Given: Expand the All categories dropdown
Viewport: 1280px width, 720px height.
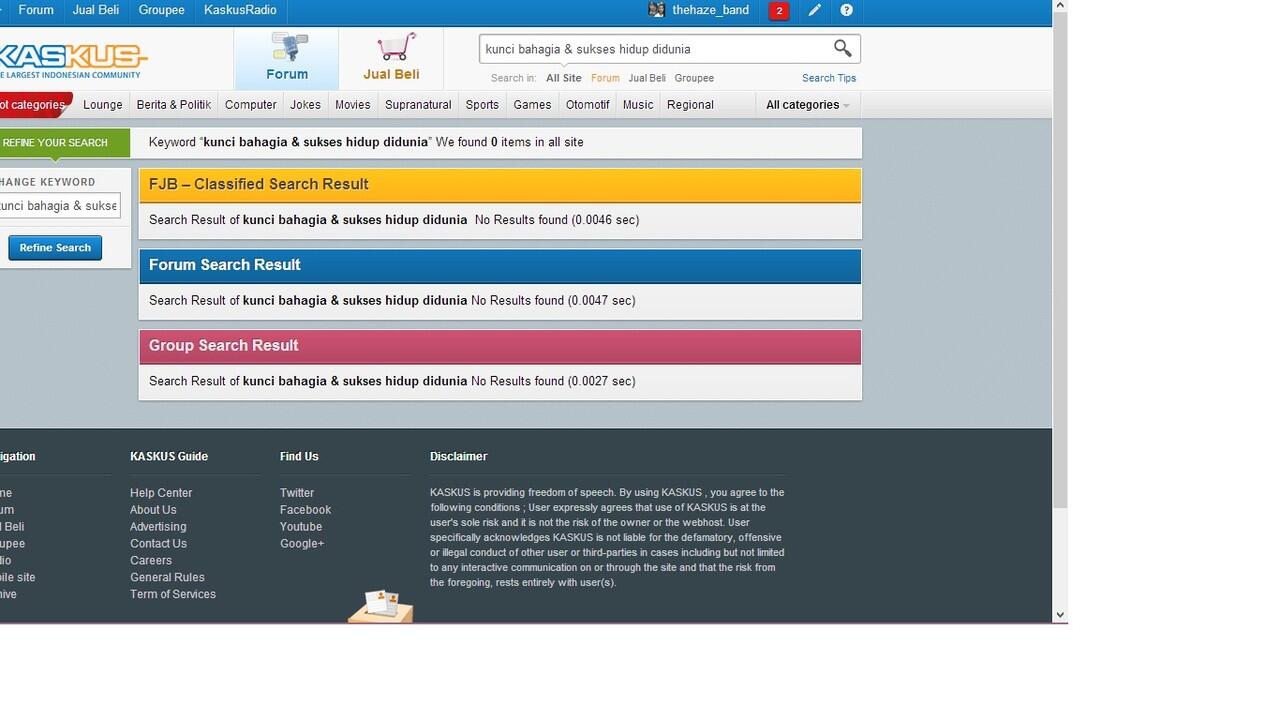Looking at the screenshot, I should coord(808,105).
